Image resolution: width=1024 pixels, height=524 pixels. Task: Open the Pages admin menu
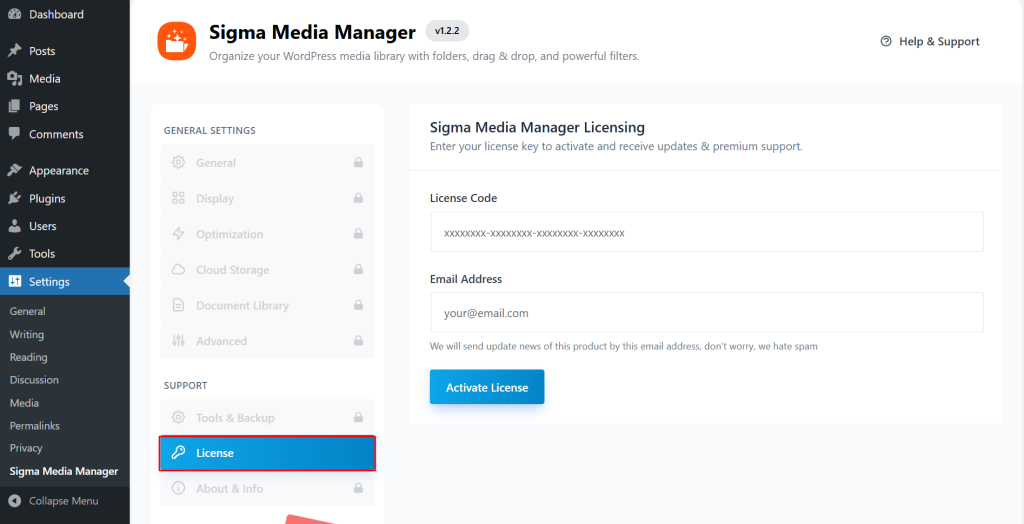pyautogui.click(x=65, y=106)
